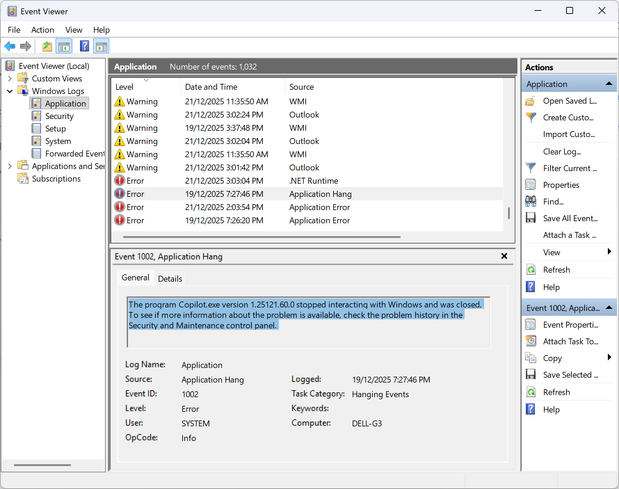
Task: Click the Subscriptions icon in tree
Action: [23, 178]
